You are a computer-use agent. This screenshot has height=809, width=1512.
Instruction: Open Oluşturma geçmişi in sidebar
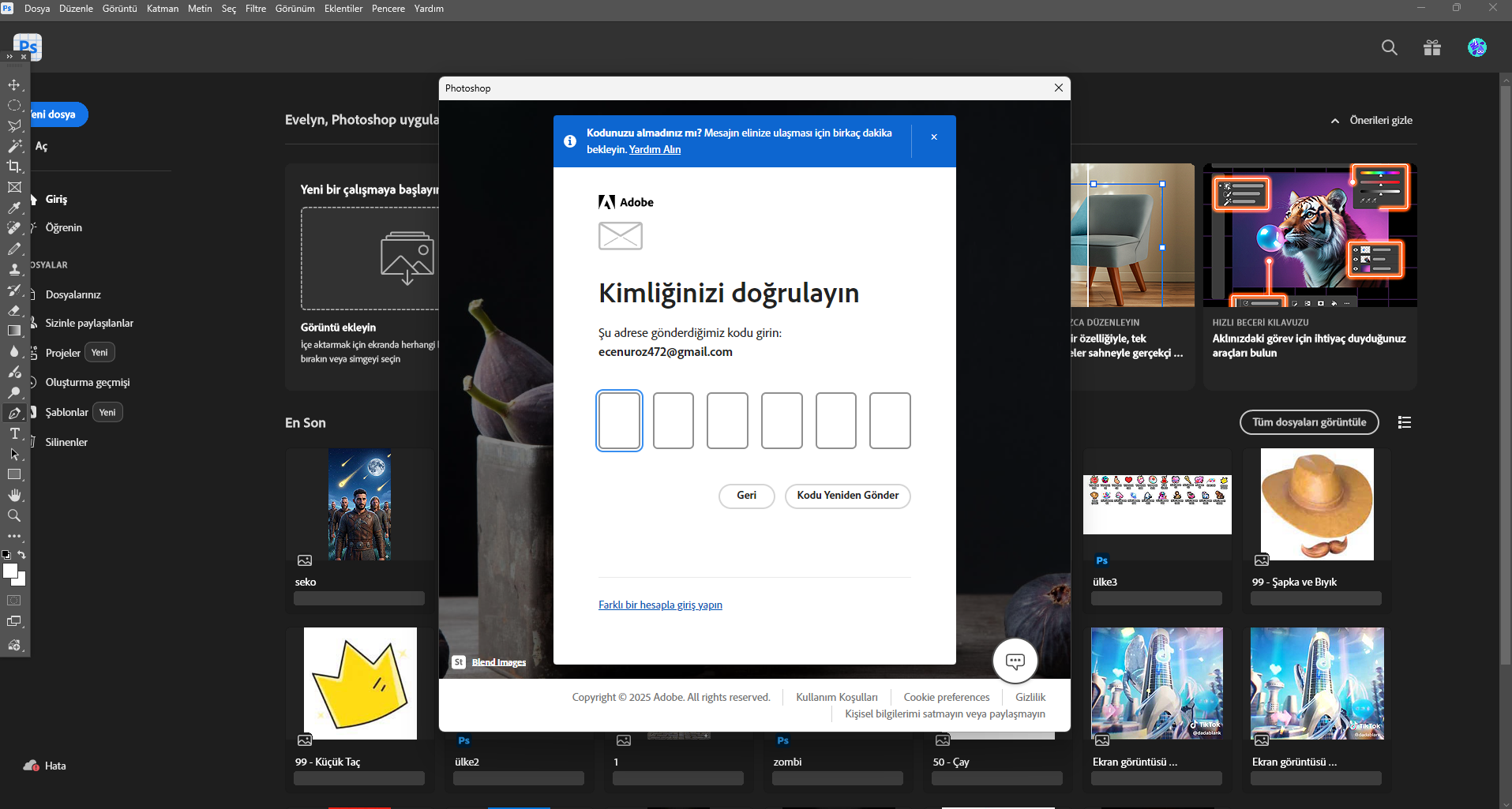[x=88, y=382]
